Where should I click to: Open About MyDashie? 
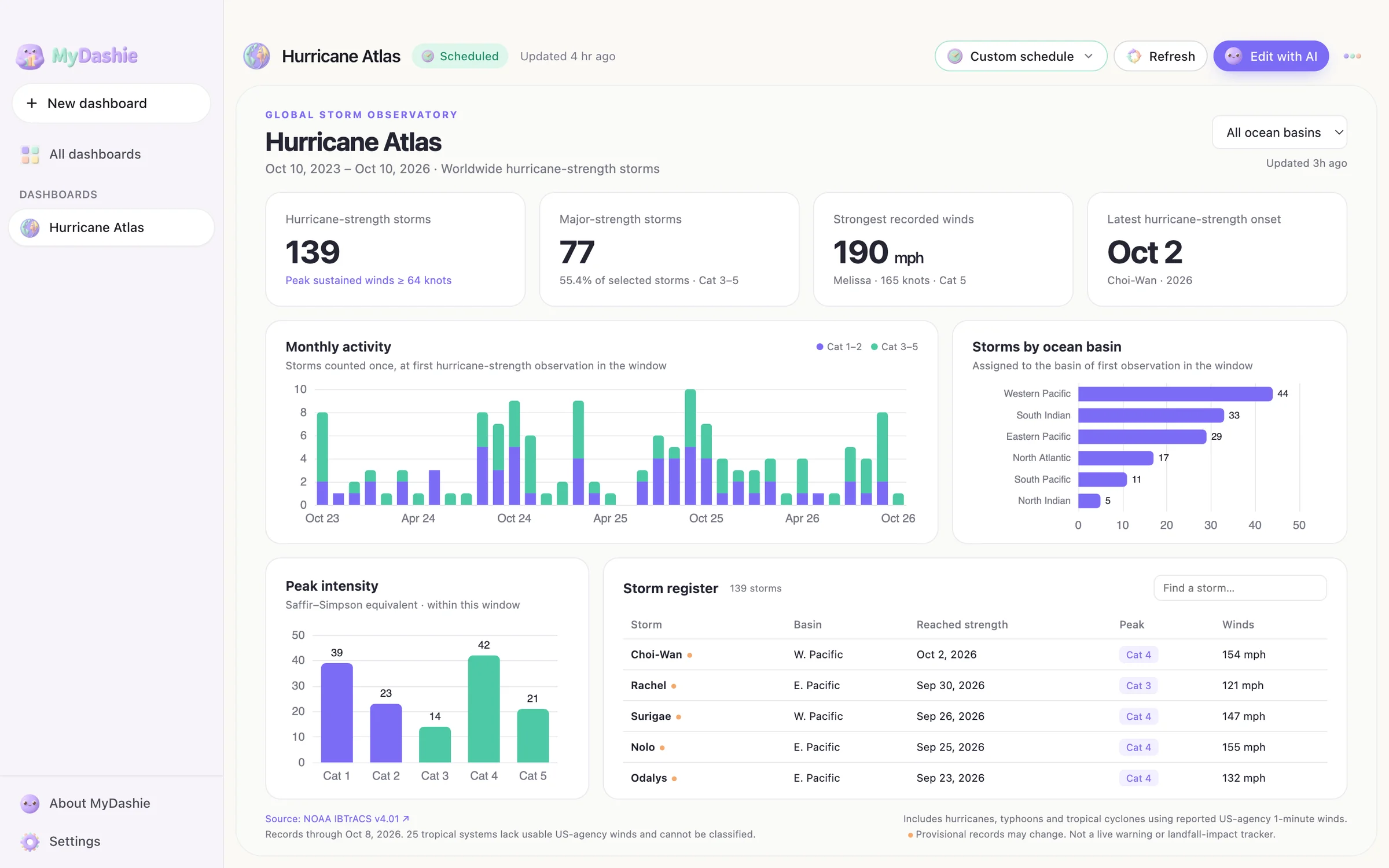click(x=111, y=803)
